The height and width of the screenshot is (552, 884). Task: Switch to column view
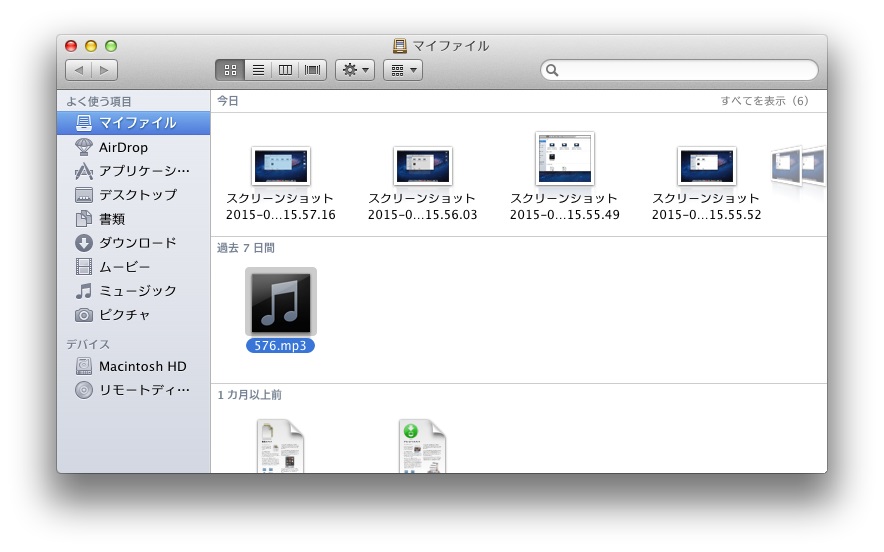point(285,70)
